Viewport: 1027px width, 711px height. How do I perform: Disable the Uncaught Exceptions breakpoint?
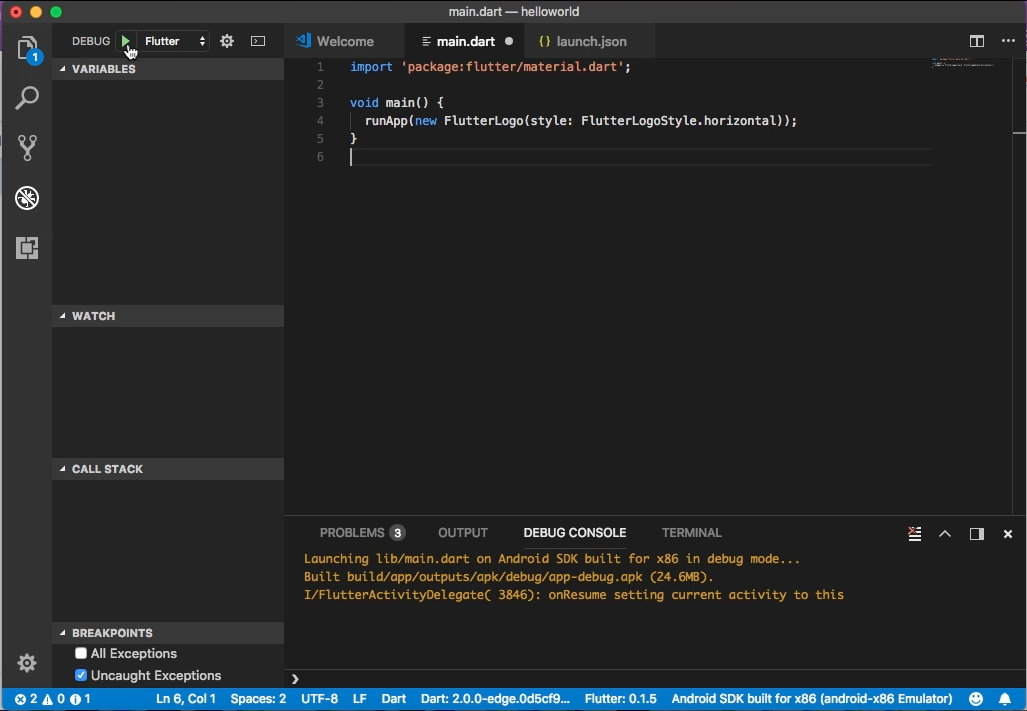[81, 675]
